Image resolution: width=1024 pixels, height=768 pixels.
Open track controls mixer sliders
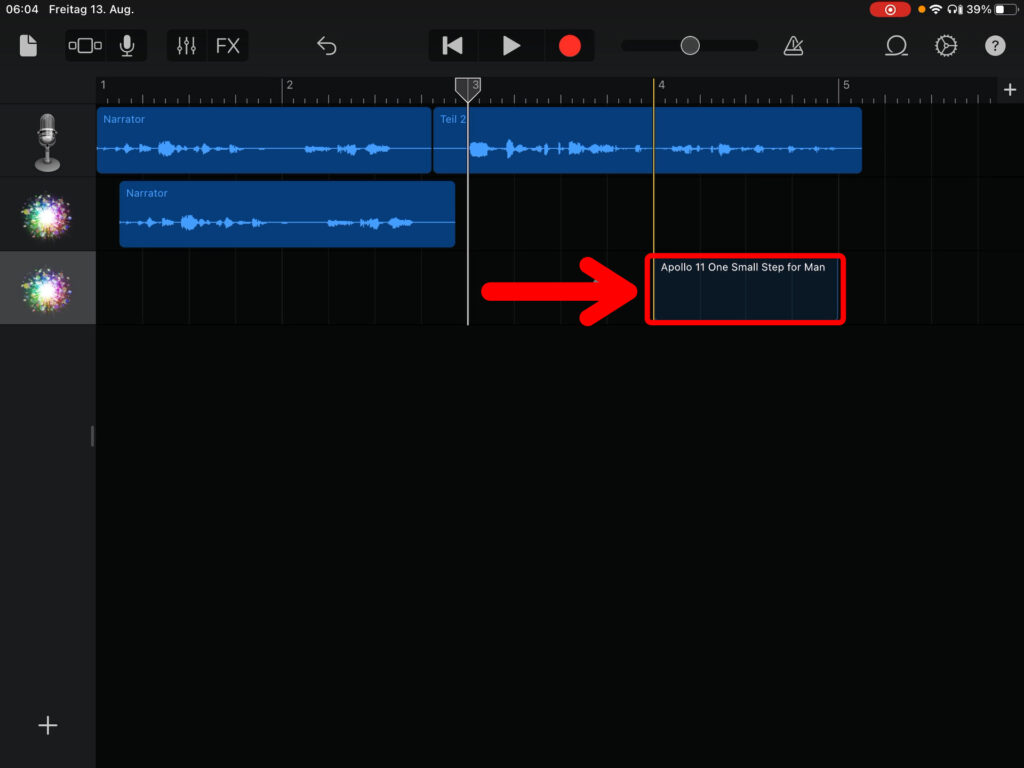coord(186,46)
